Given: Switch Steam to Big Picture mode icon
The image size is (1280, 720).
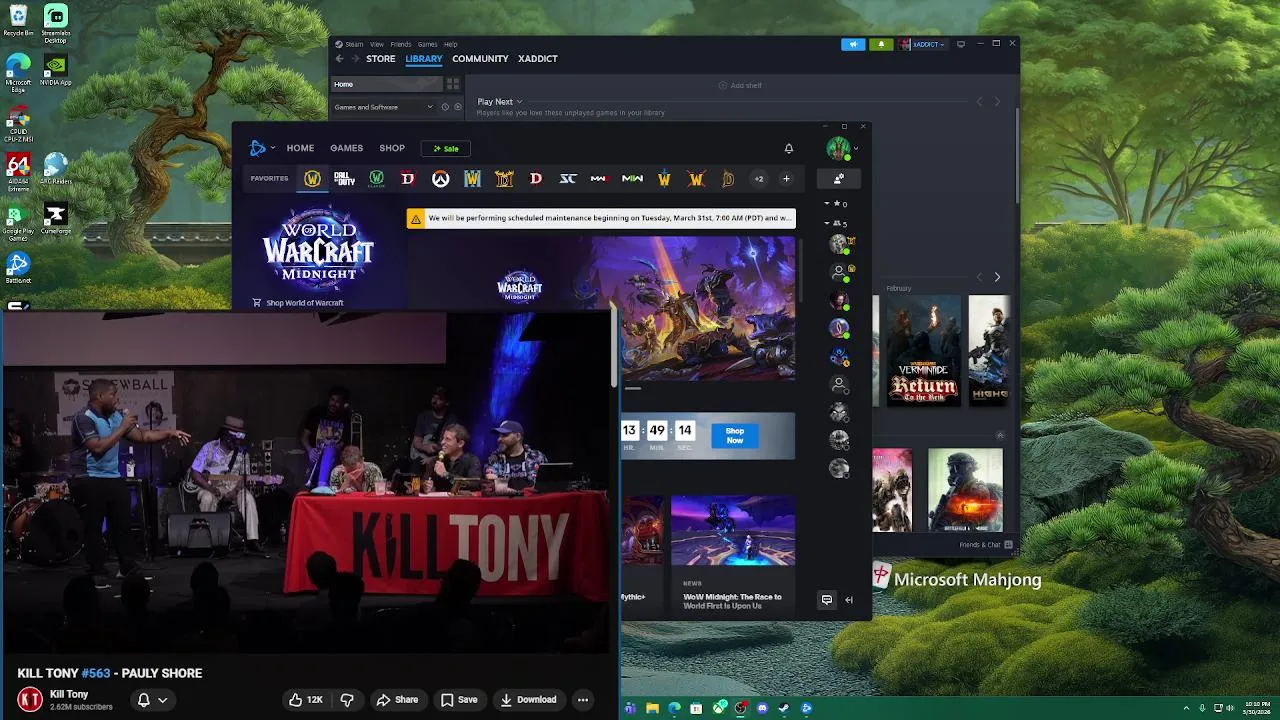Looking at the screenshot, I should [961, 44].
